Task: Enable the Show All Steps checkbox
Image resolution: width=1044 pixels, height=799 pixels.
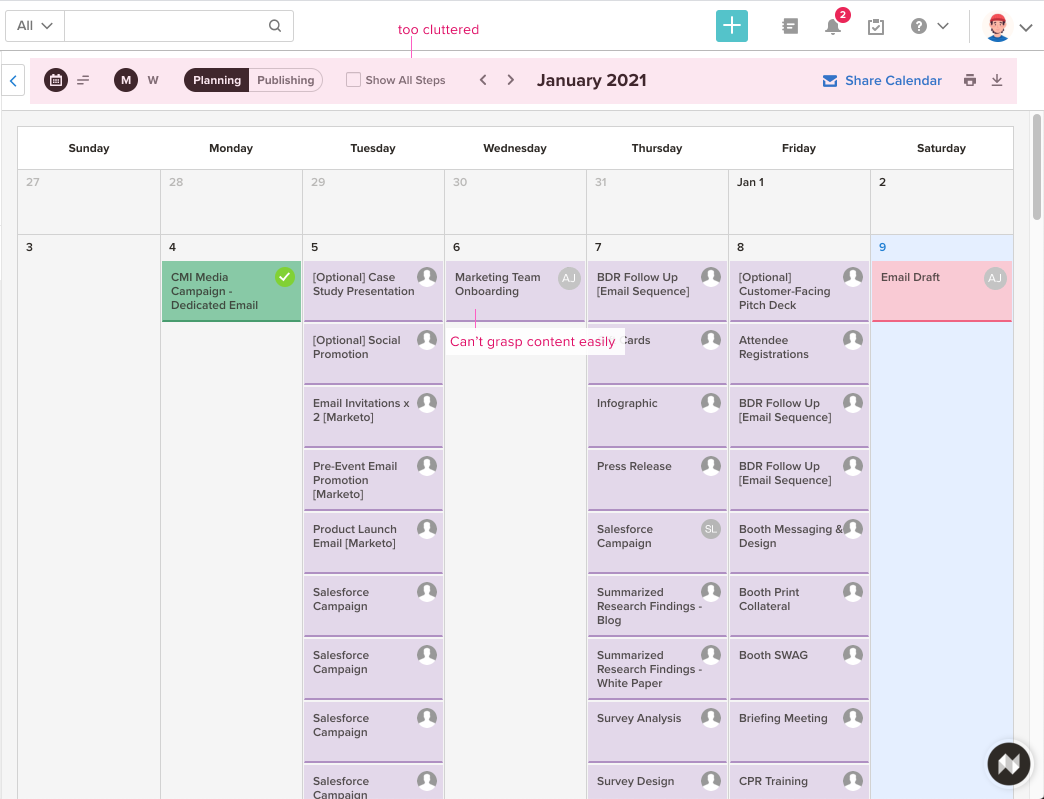Action: pos(354,80)
